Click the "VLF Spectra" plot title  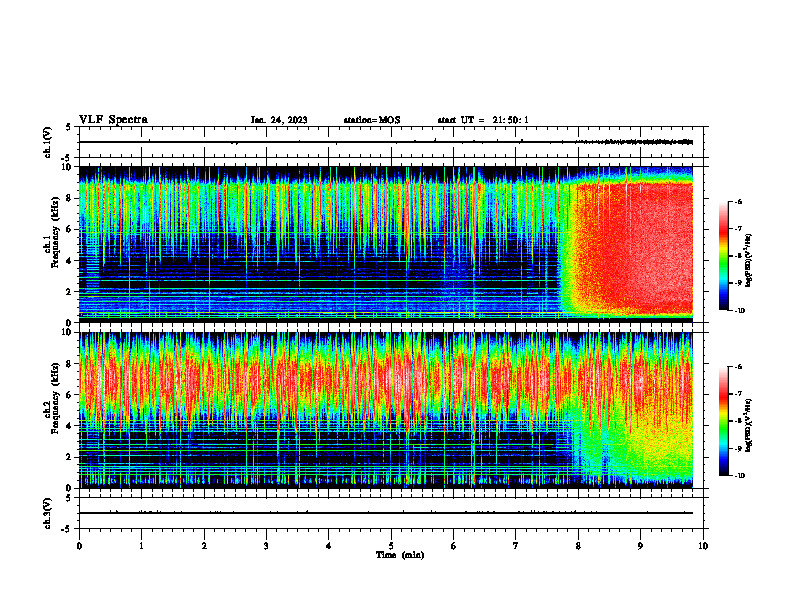click(x=113, y=120)
